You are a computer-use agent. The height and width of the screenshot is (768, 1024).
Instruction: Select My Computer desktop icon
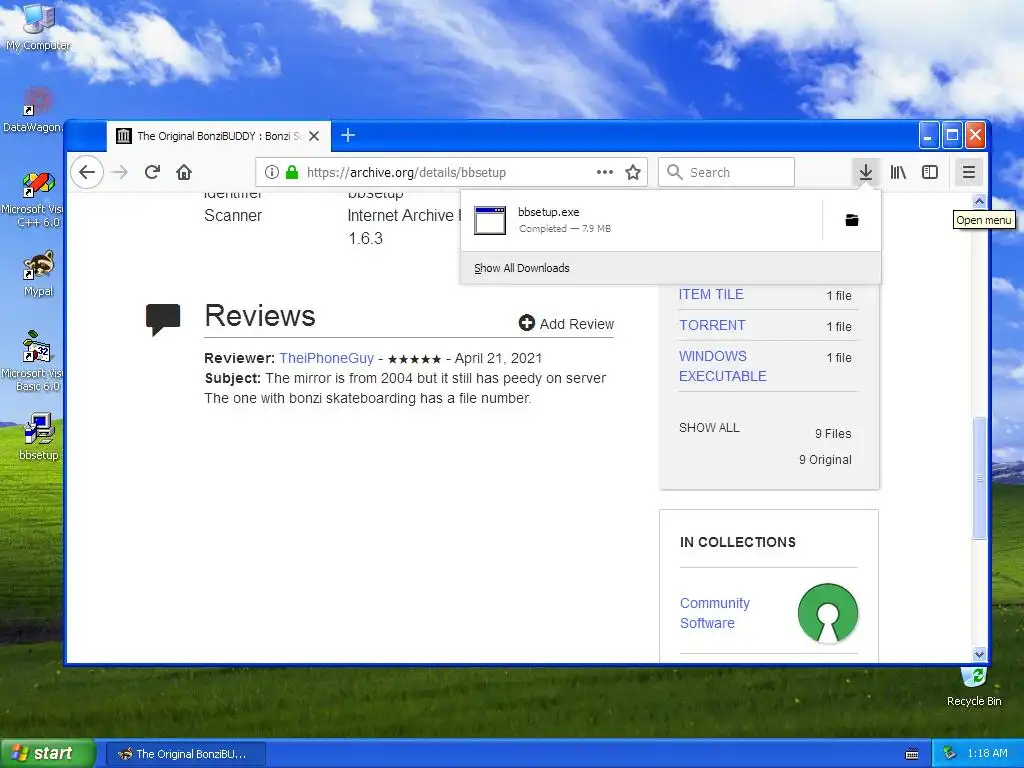[38, 26]
